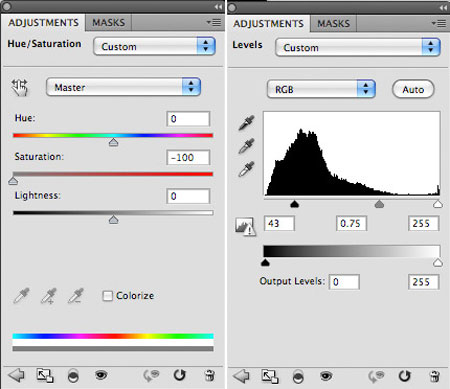Screen dimensions: 450x389
Task: Select the on-image adjustment hand tool
Action: [x=20, y=88]
